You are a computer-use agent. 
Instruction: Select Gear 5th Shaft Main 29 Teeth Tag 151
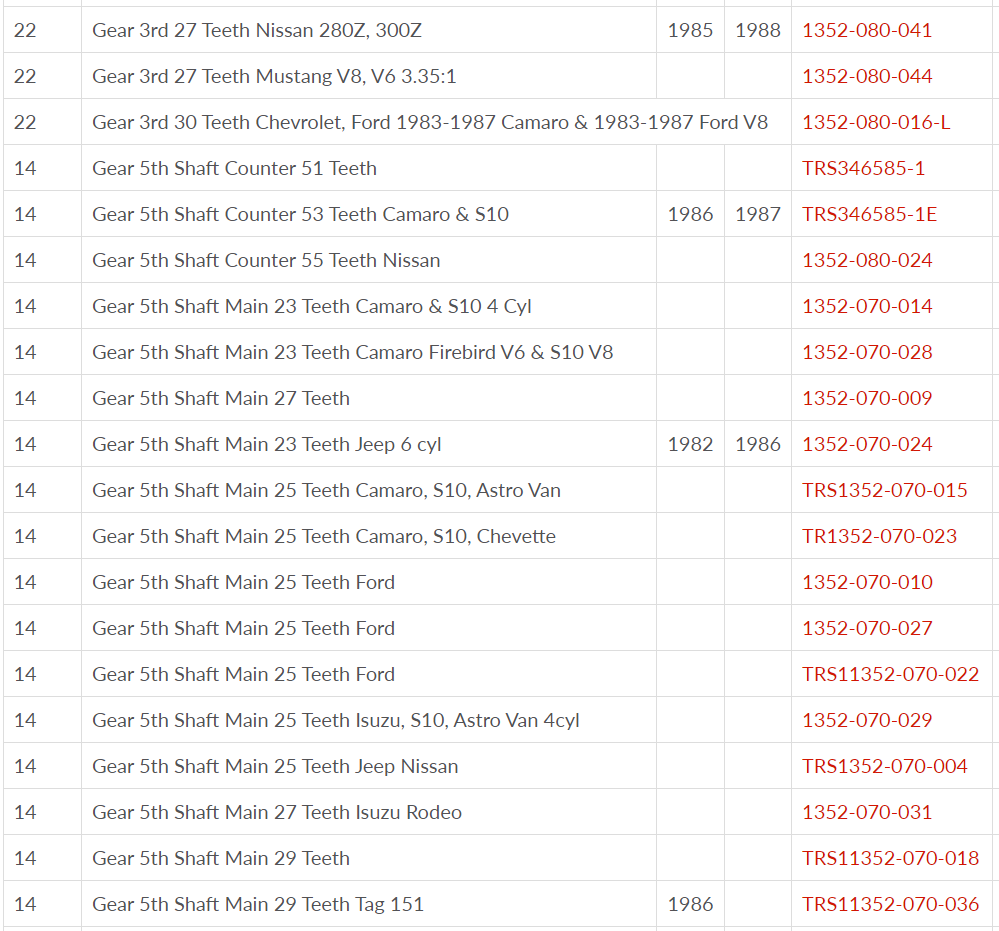(x=258, y=904)
